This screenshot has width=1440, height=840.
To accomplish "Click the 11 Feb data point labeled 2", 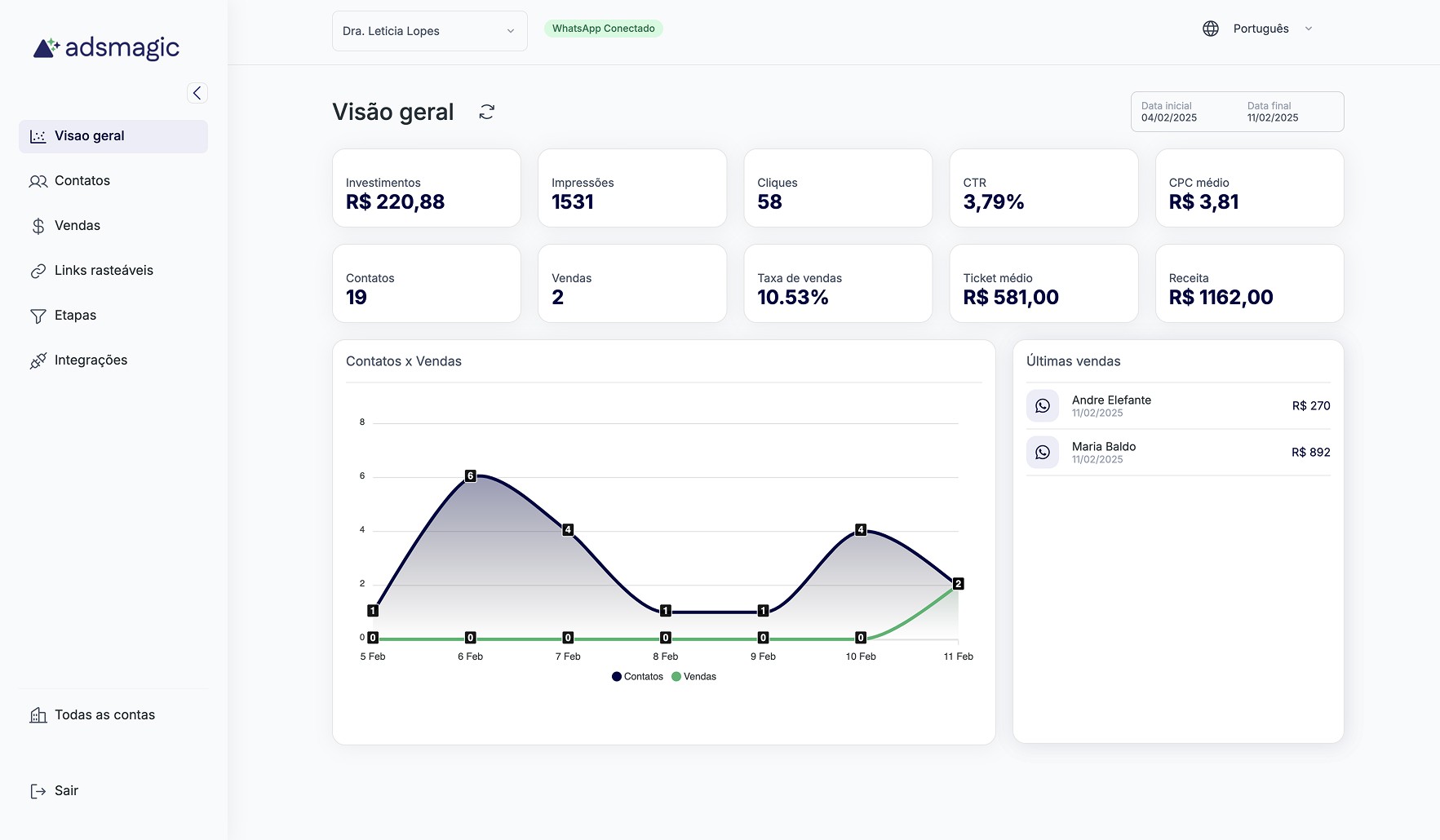I will (x=959, y=583).
